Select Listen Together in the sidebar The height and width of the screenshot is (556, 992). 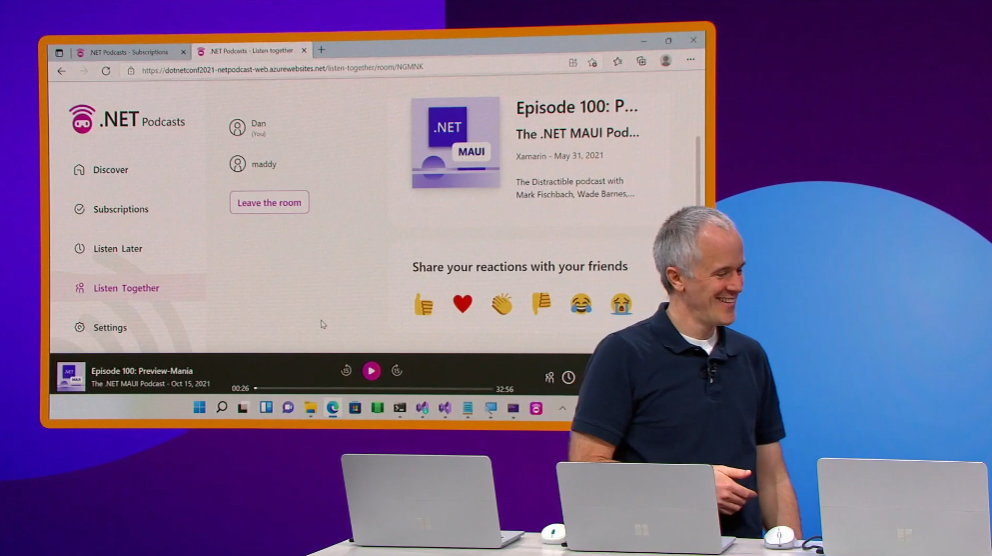[117, 288]
